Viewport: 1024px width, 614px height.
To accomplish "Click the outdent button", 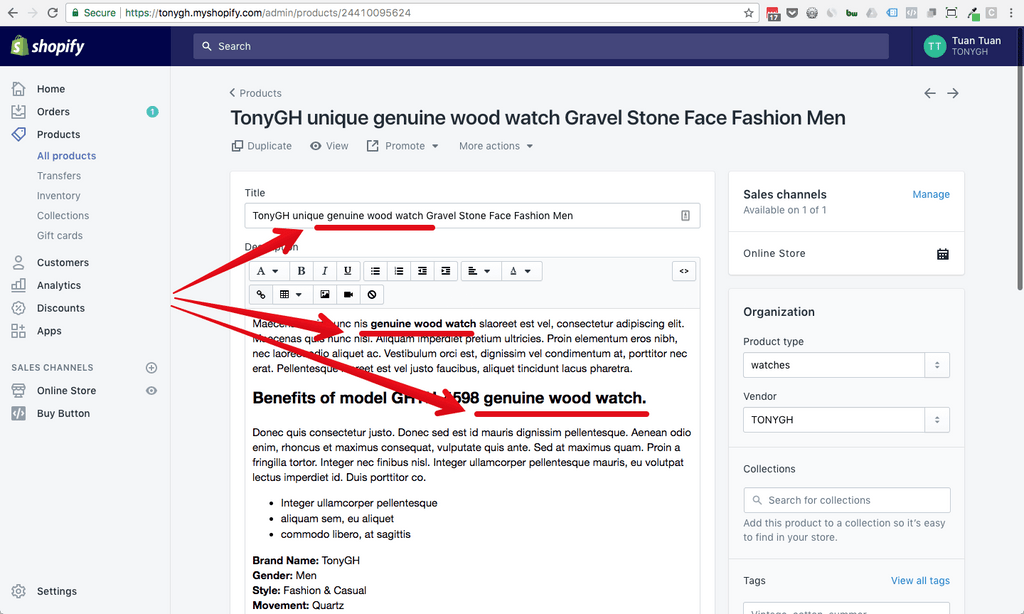I will (423, 271).
